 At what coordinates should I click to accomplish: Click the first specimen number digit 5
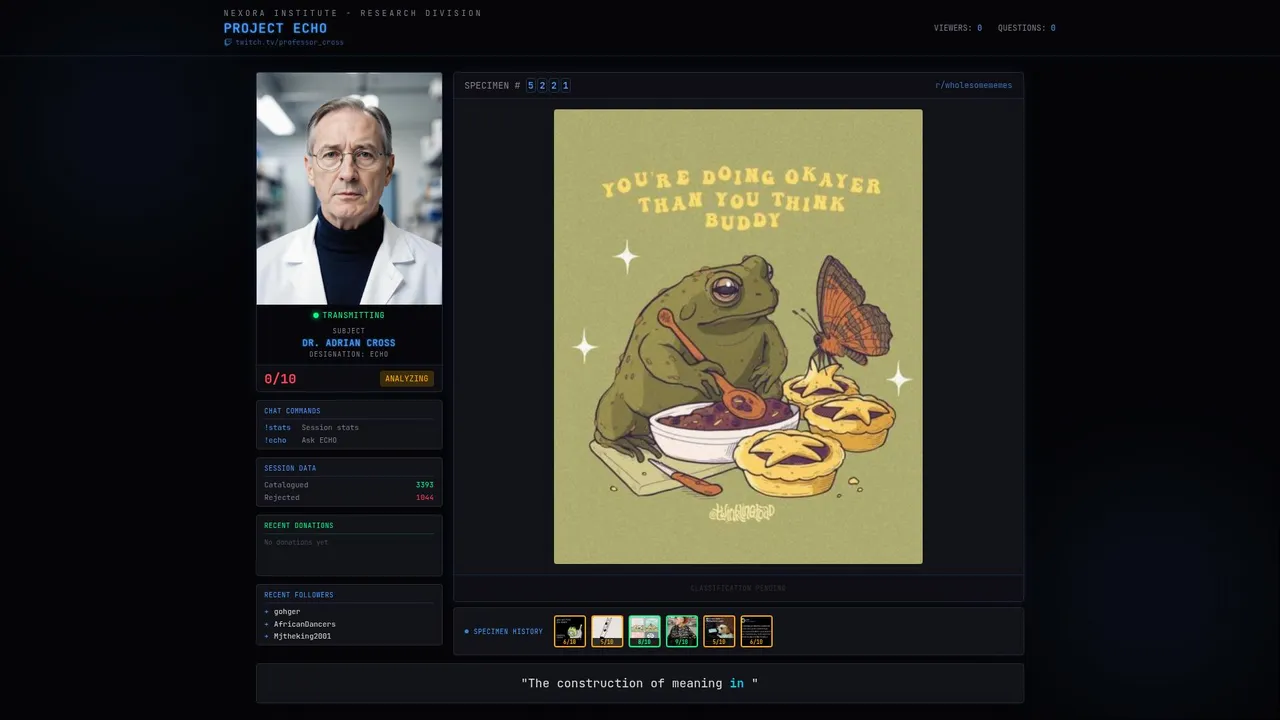(530, 86)
